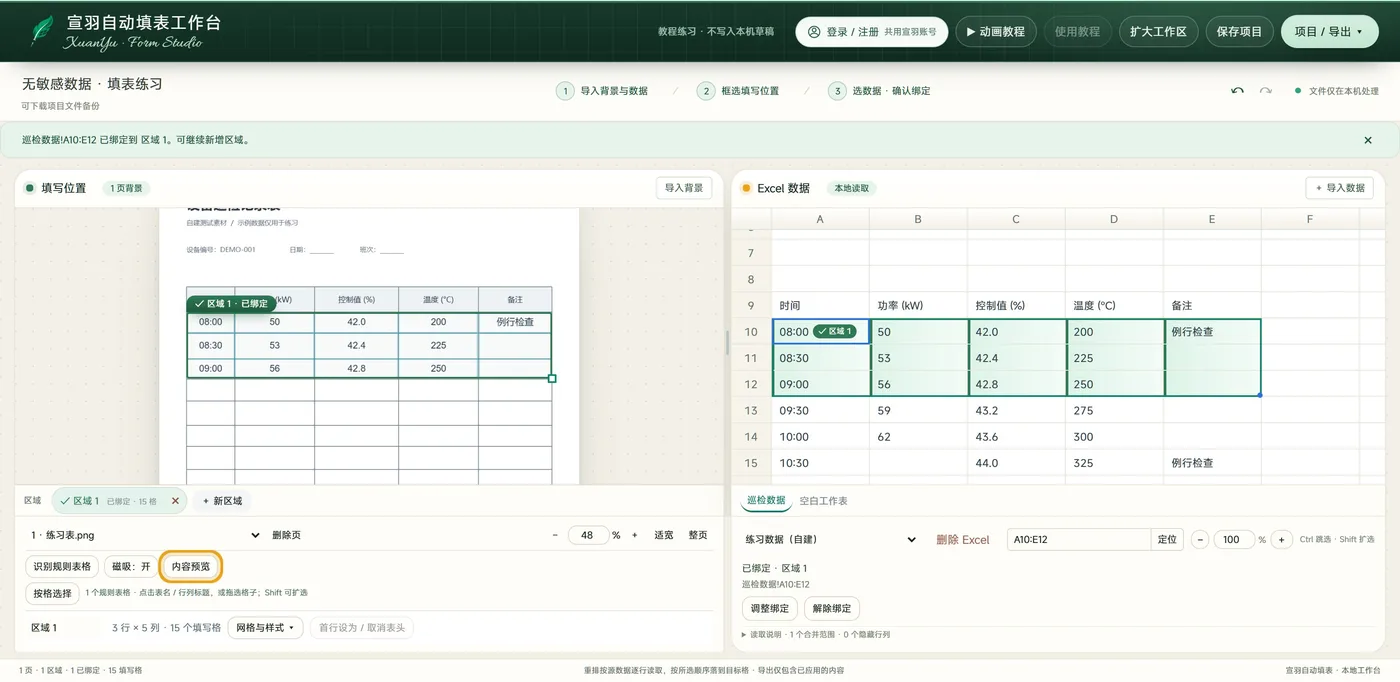Click 适宽 fit width

[x=664, y=535]
